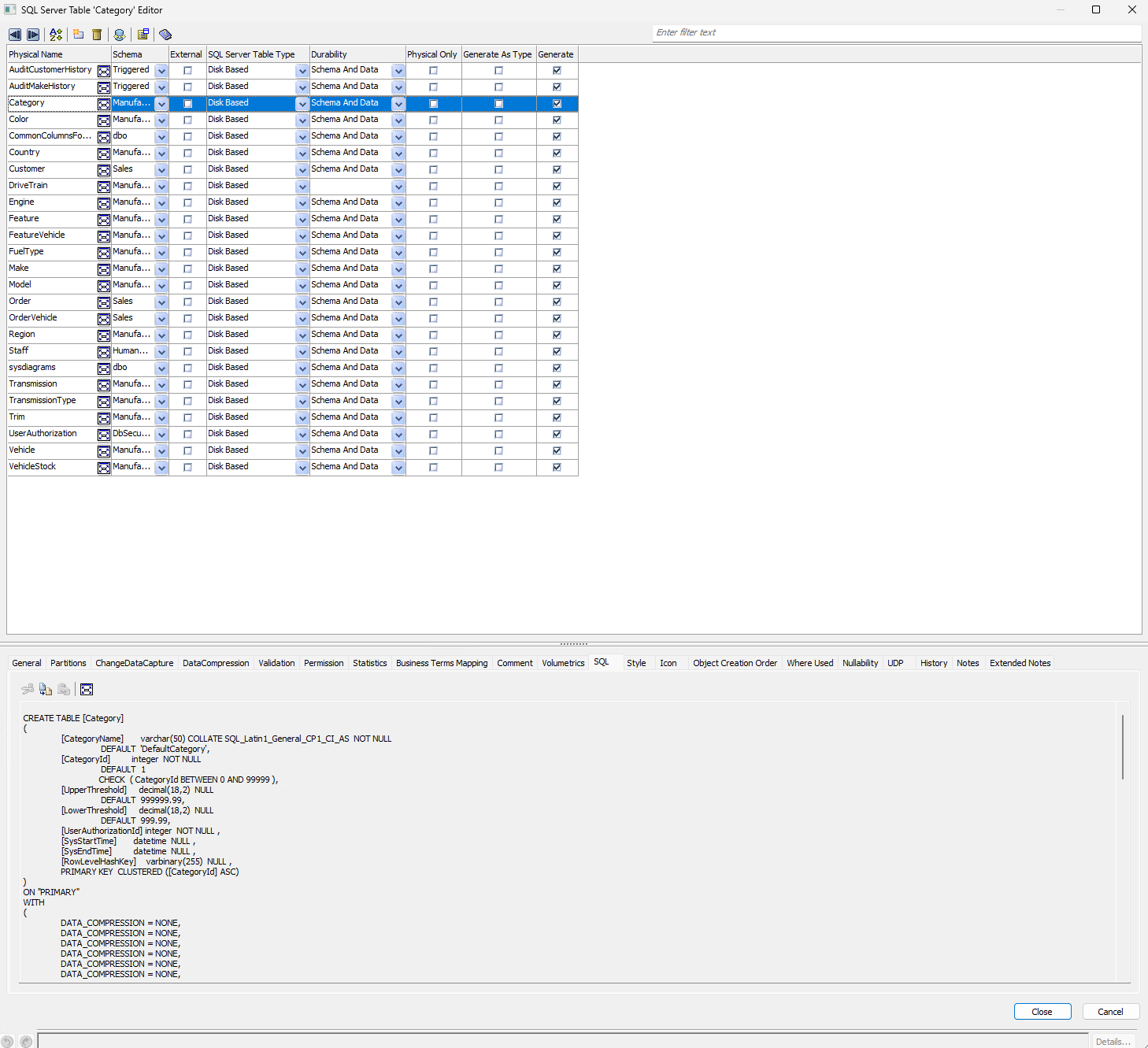Viewport: 1148px width, 1048px height.
Task: Create a new table with the starburst icon
Action: click(78, 35)
